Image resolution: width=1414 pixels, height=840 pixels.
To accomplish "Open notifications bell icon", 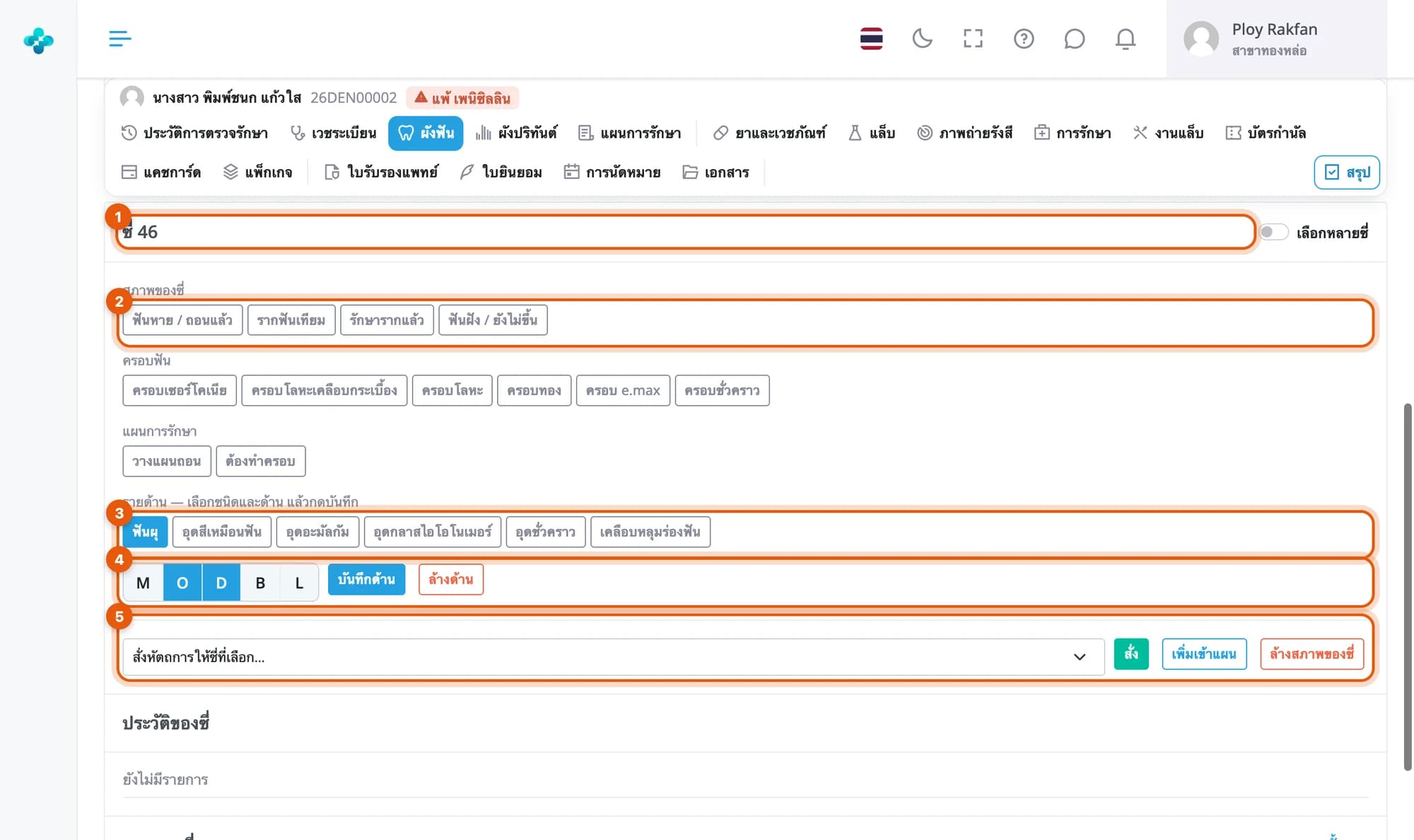I will click(1126, 38).
